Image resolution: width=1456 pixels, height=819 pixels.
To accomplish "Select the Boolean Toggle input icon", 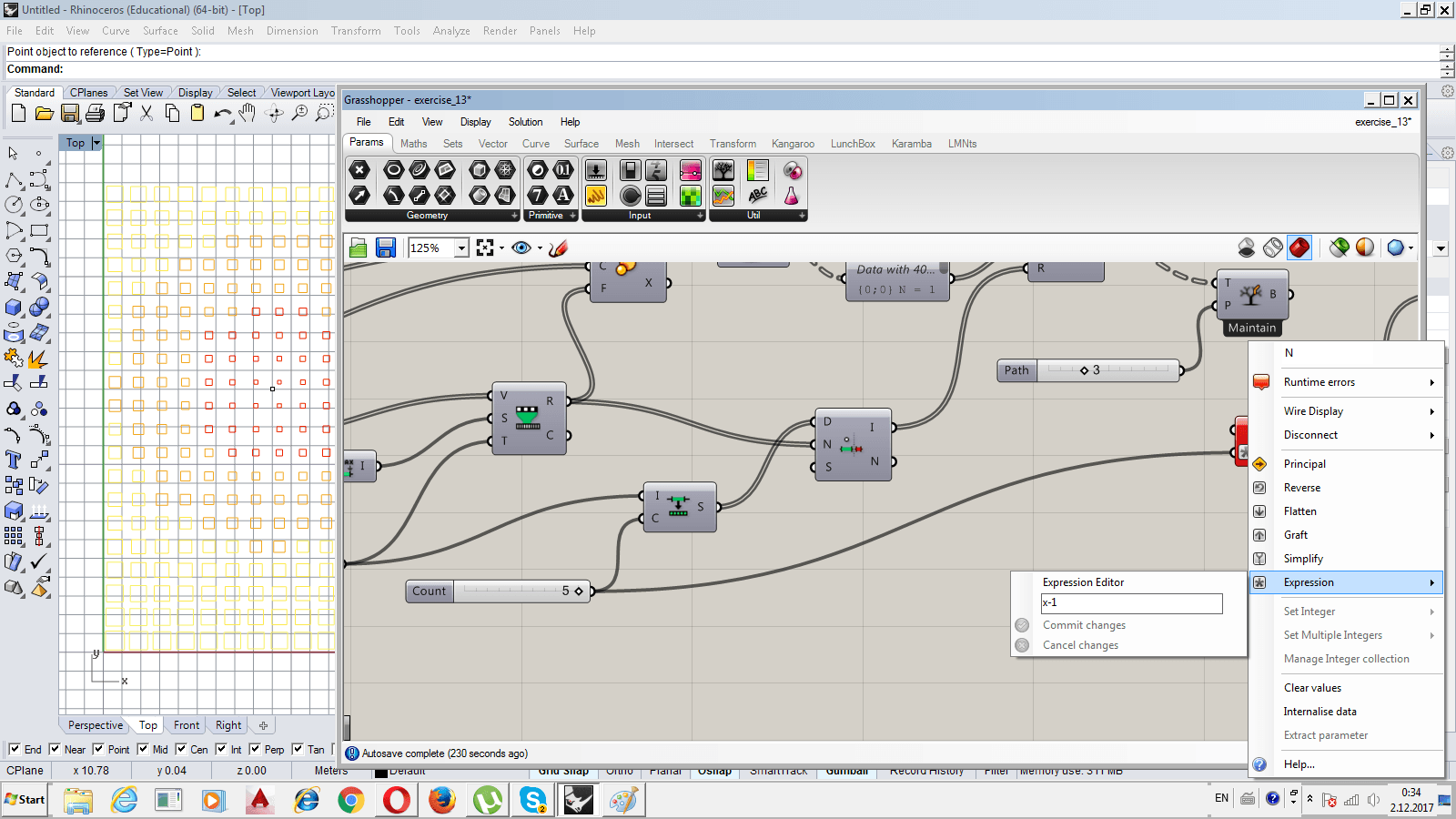I will [630, 170].
